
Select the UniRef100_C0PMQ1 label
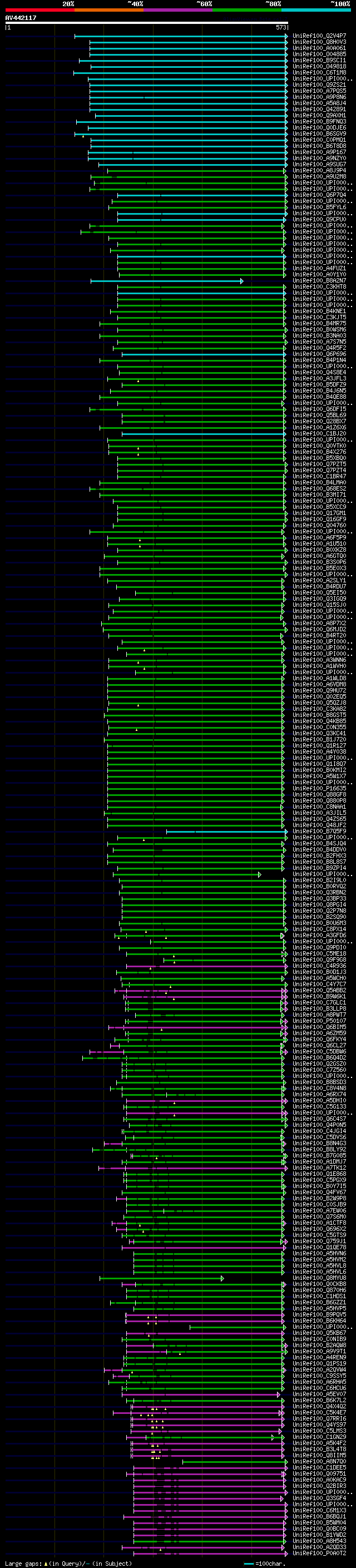[319, 140]
